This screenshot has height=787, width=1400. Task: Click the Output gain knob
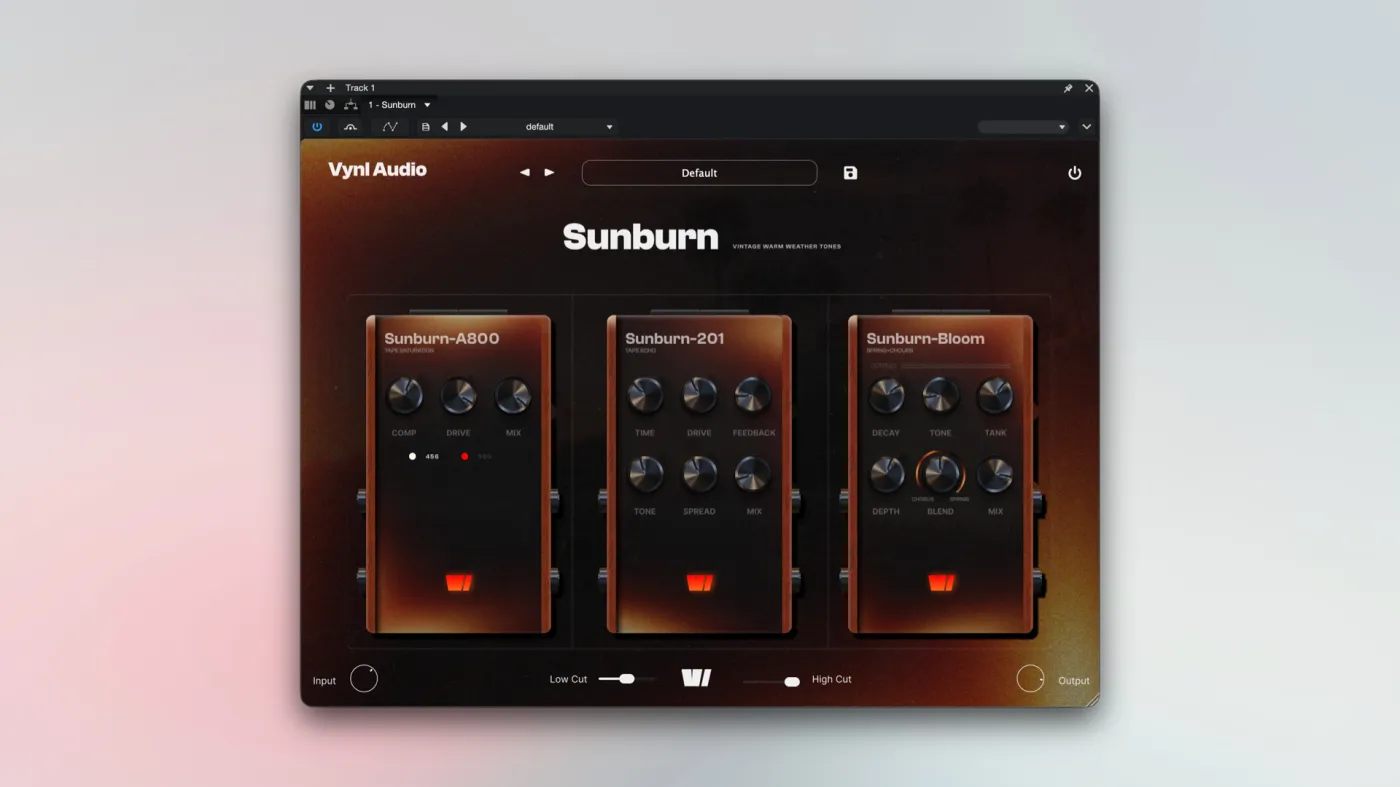click(1030, 679)
